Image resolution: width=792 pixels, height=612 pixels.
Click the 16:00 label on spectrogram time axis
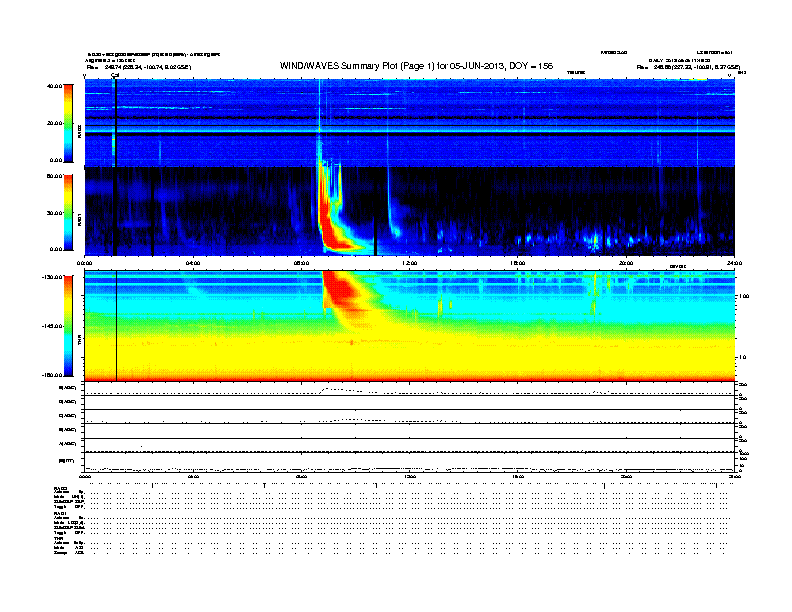[518, 263]
